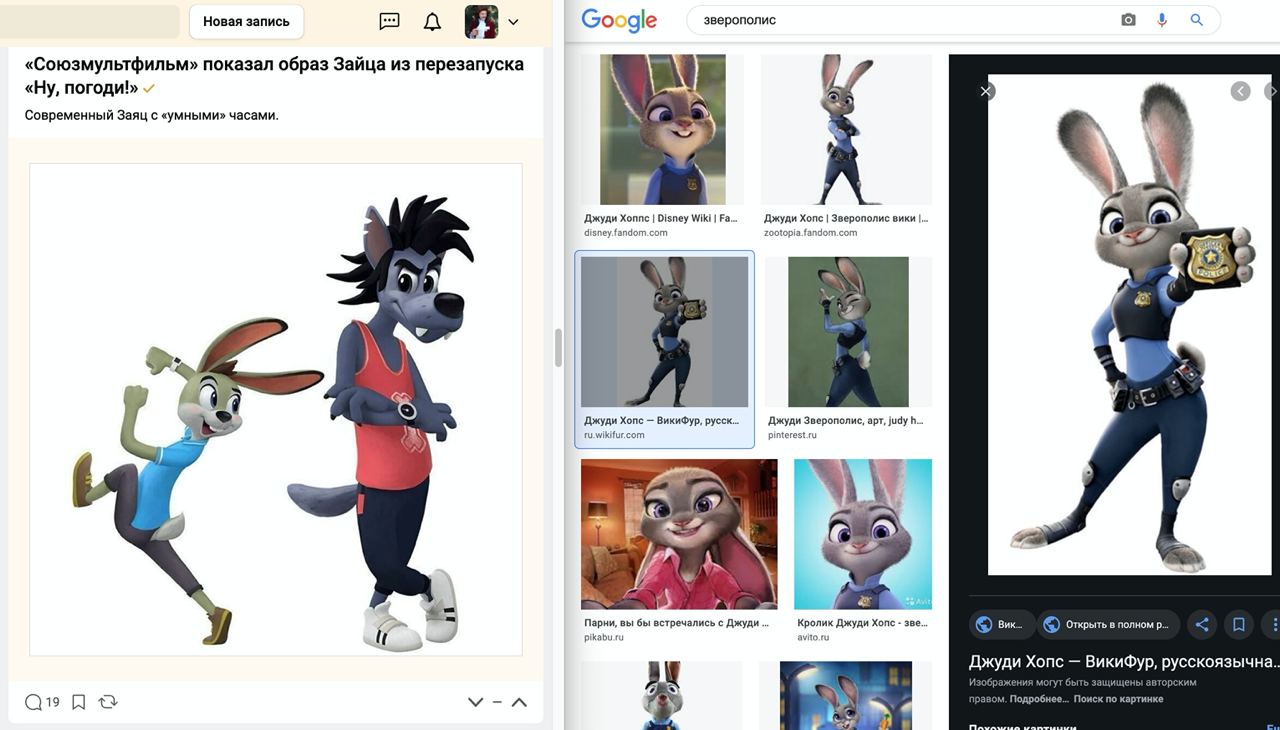Open the pinterest.ru Judy art thumbnail
This screenshot has width=1280, height=730.
click(848, 332)
